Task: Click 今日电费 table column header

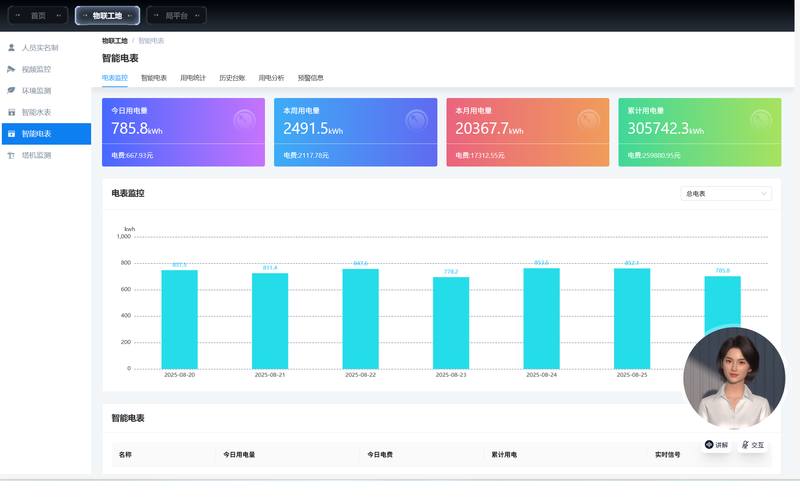Action: point(380,454)
